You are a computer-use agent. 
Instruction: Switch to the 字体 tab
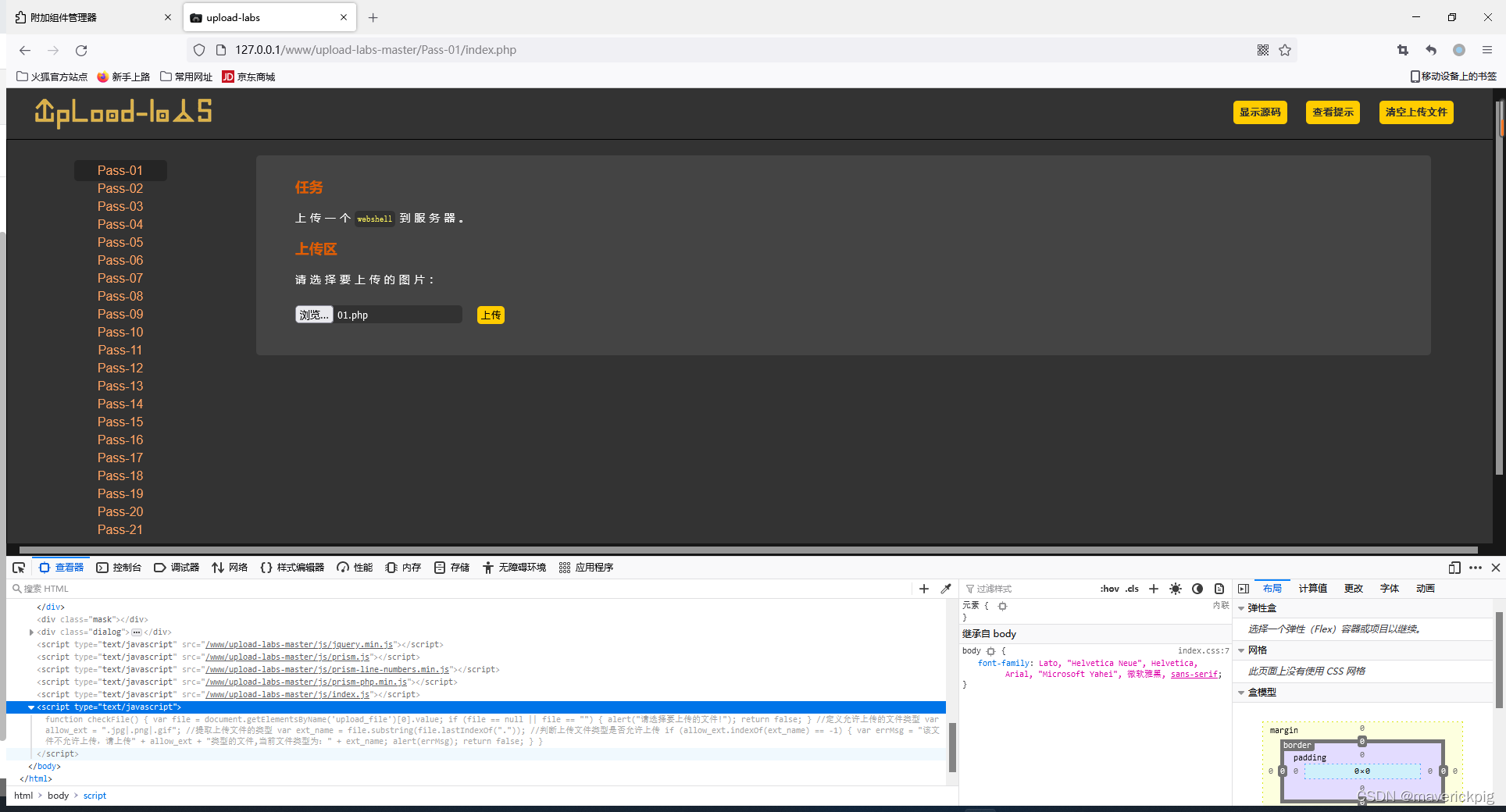[x=1390, y=589]
